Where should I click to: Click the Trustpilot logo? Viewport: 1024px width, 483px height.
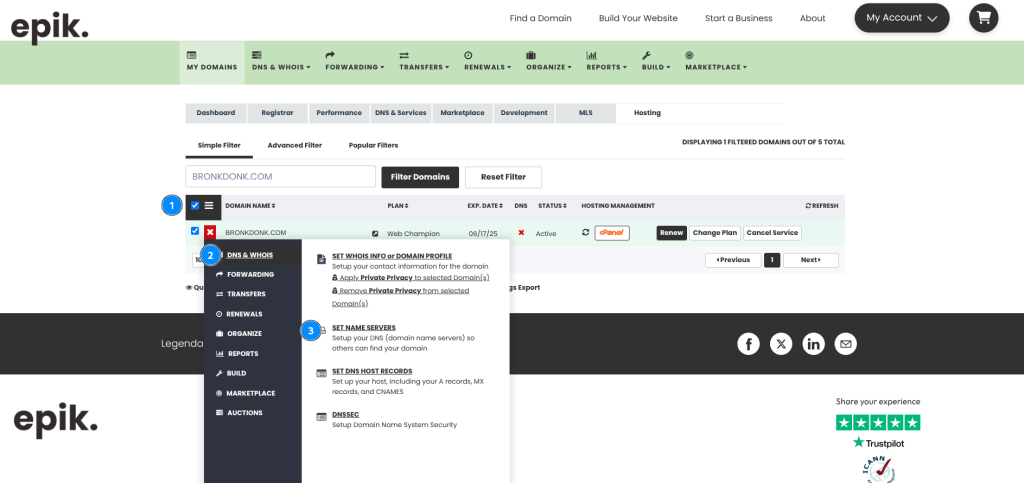point(878,443)
